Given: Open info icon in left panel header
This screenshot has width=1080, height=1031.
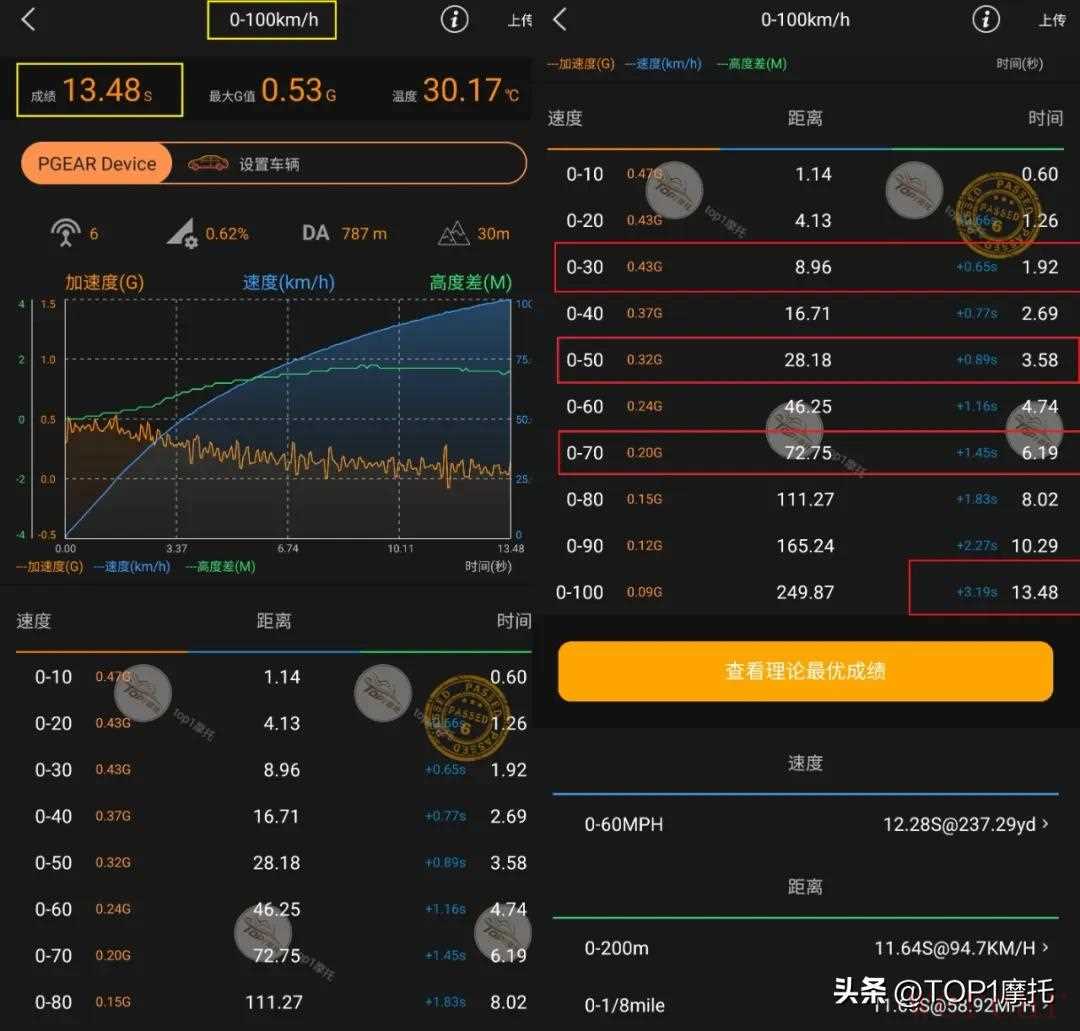Looking at the screenshot, I should (x=455, y=19).
